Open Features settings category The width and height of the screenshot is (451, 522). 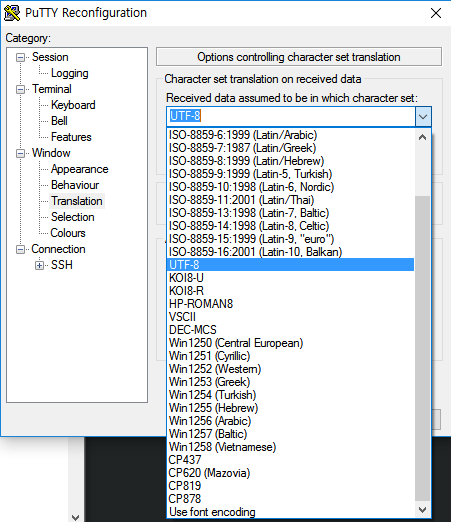(71, 137)
